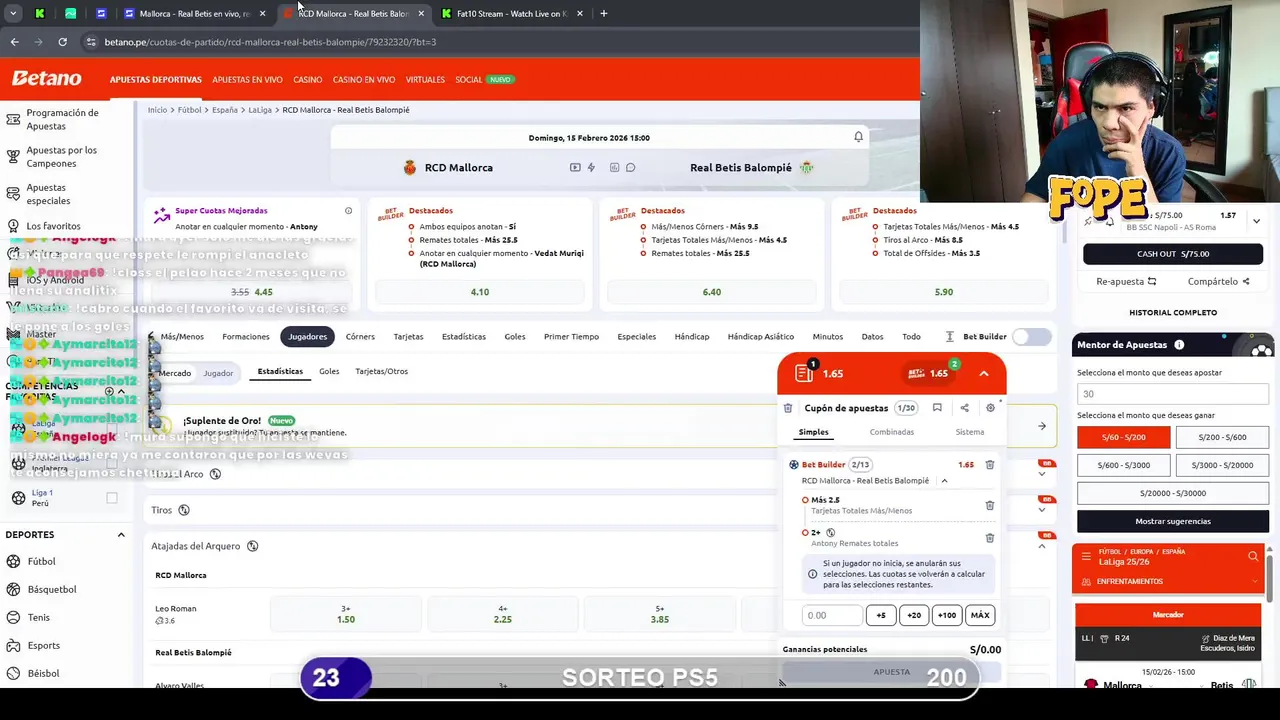Collapse the DEPORTES sidebar section

click(121, 535)
